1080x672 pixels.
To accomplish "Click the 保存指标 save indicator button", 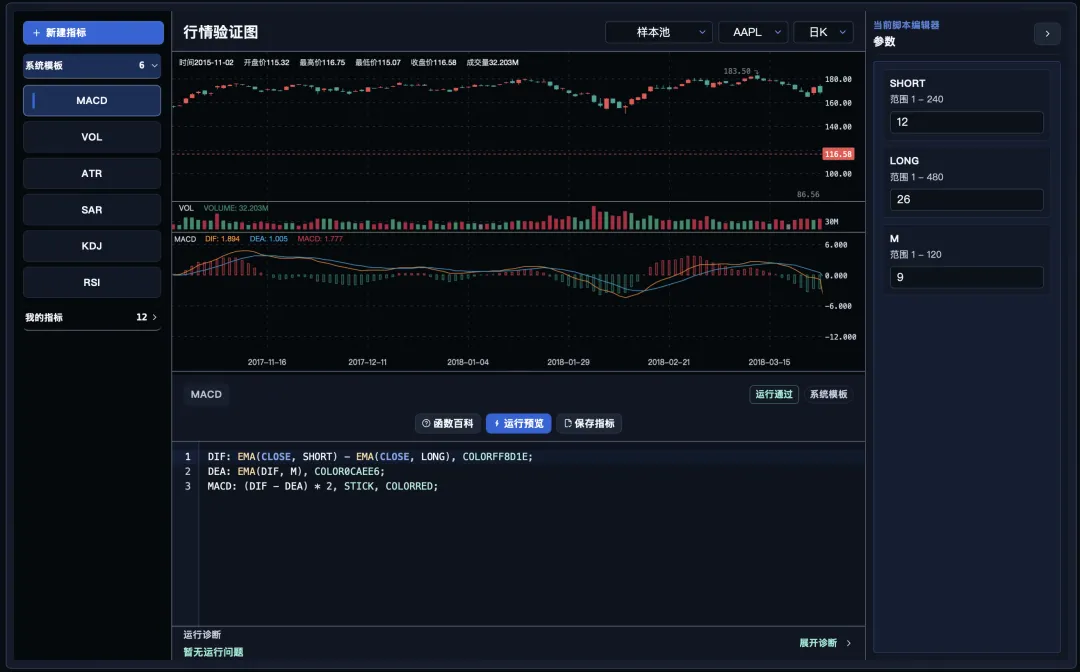I will [589, 423].
